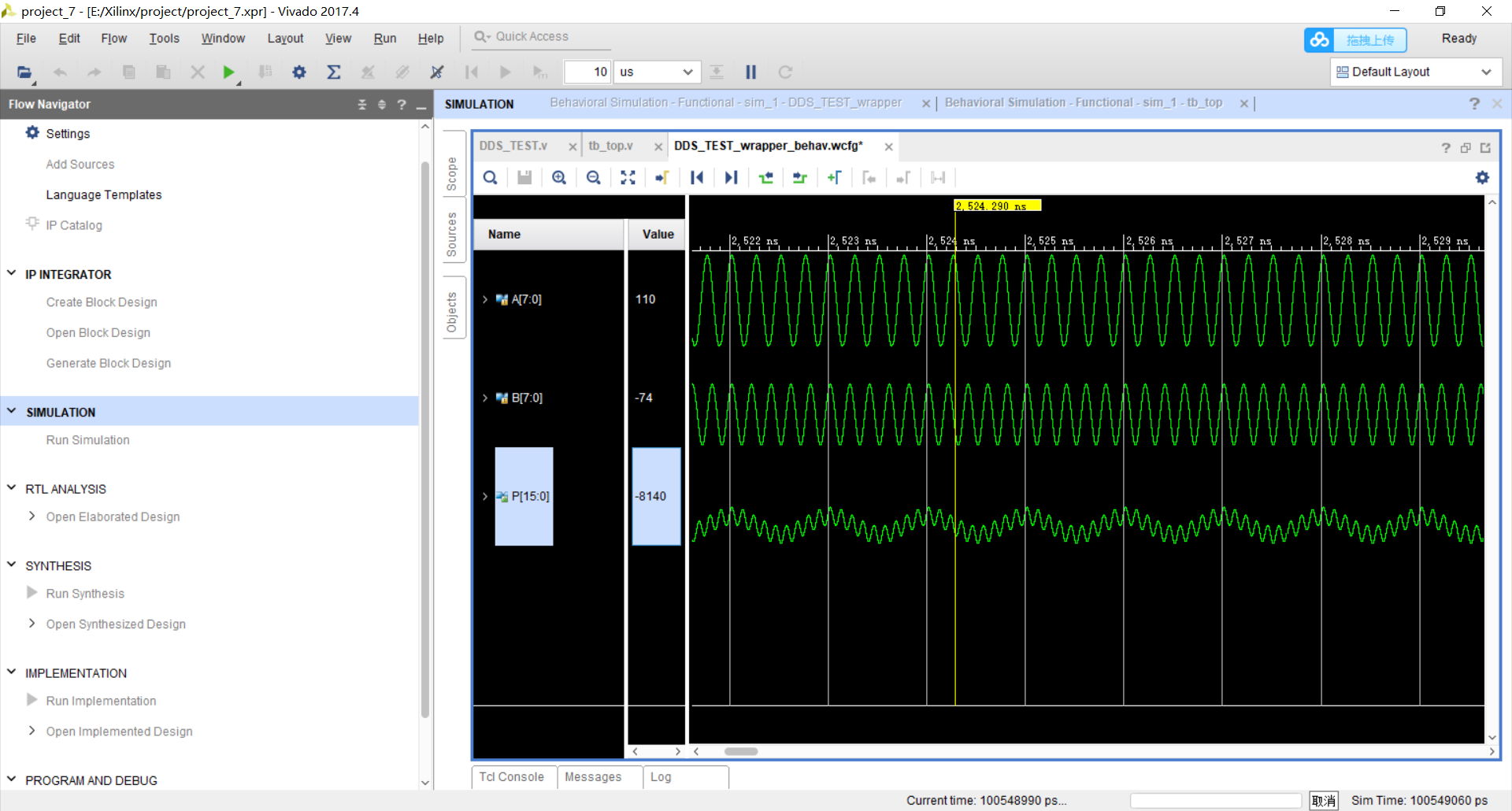Add a marker to the waveform
1512x811 pixels.
coord(835,178)
